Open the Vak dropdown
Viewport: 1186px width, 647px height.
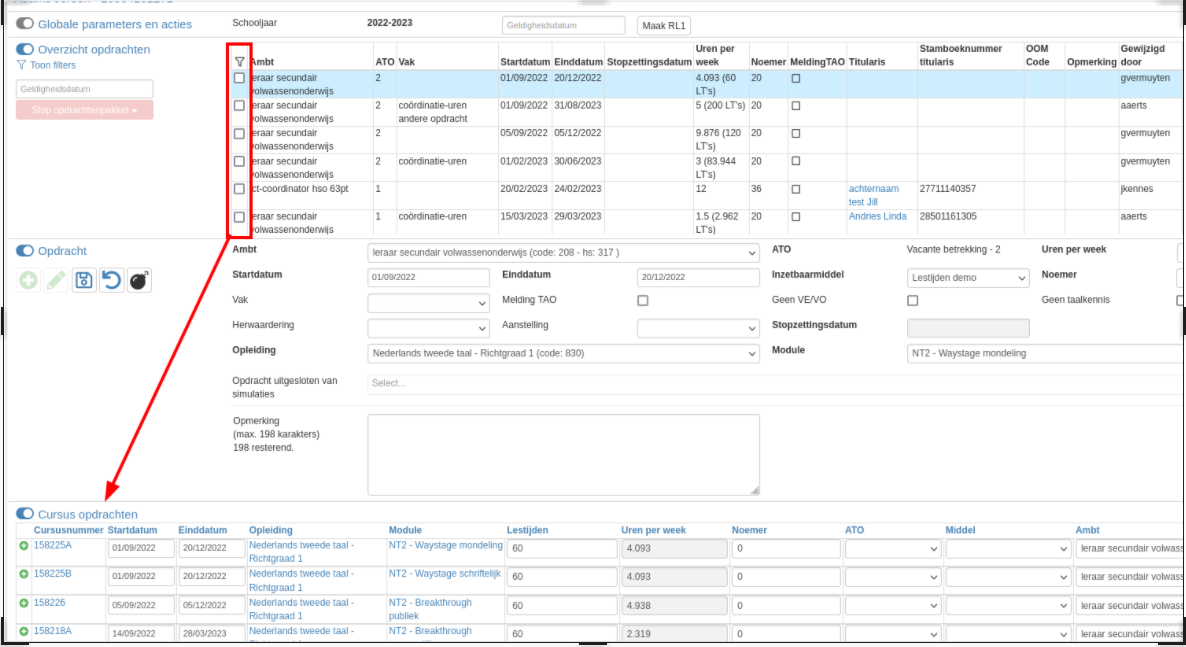(x=428, y=303)
